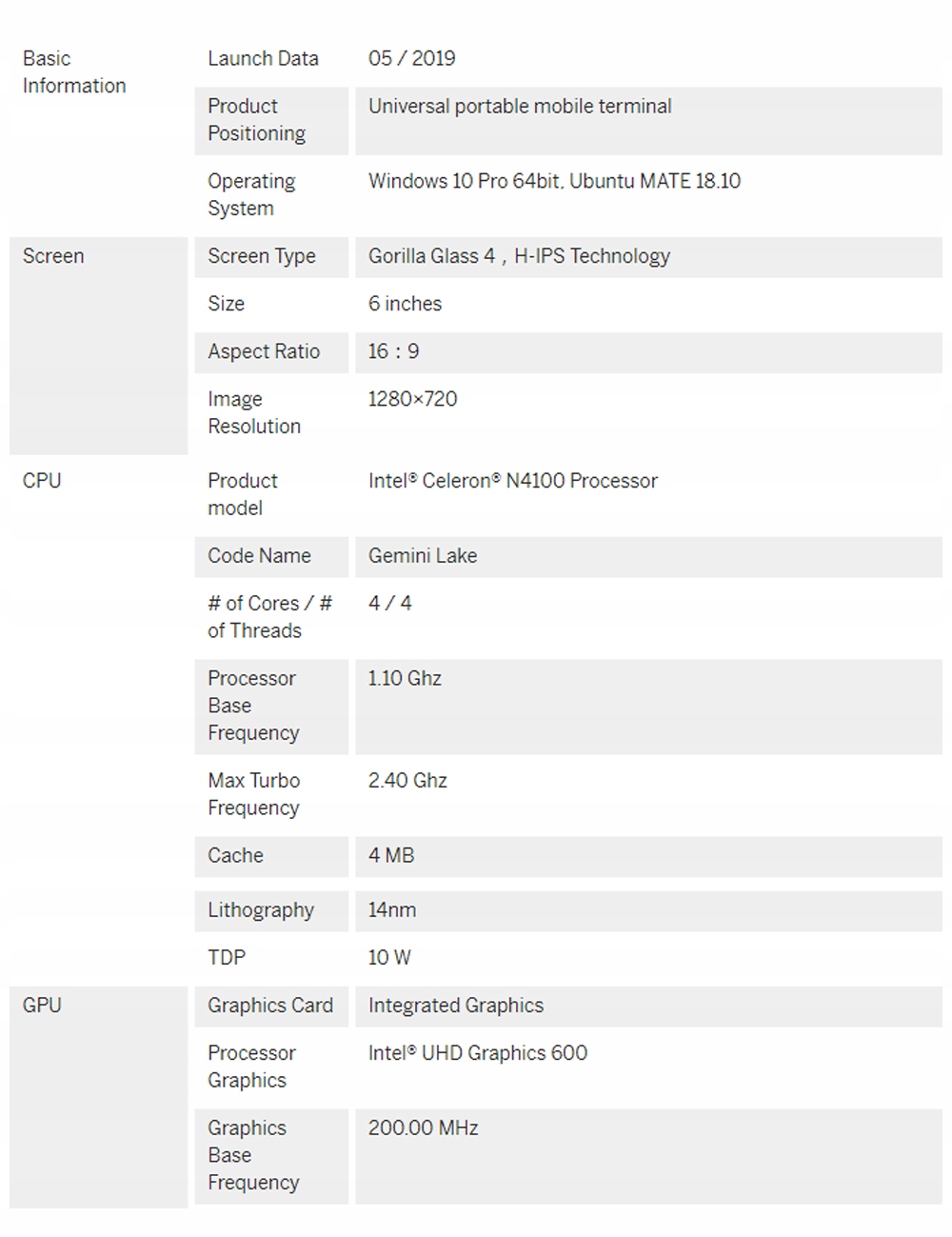Select the Universal portable mobile terminal text
This screenshot has width=952, height=1237.
click(x=520, y=106)
